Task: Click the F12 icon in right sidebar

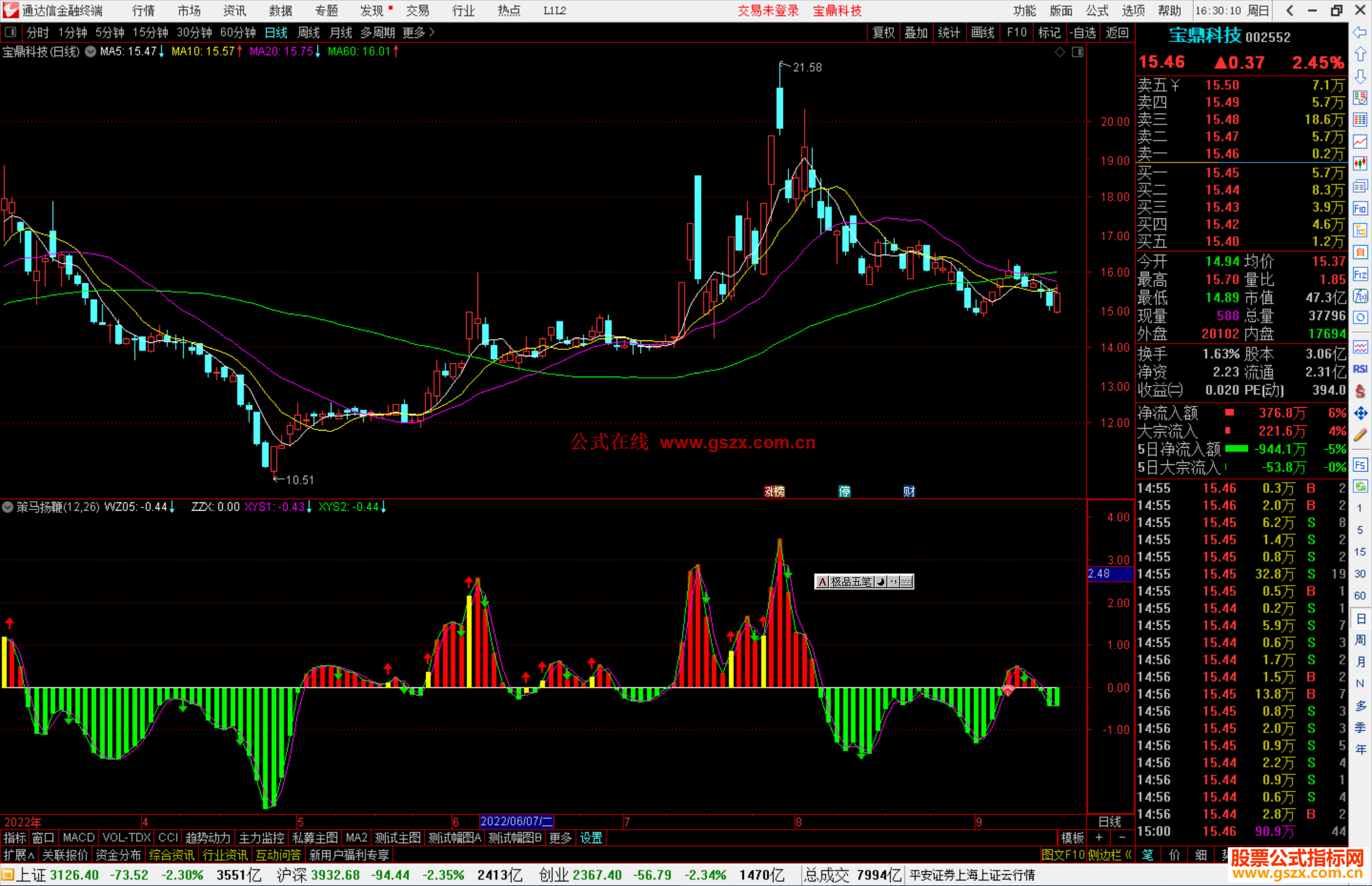Action: 1360,274
